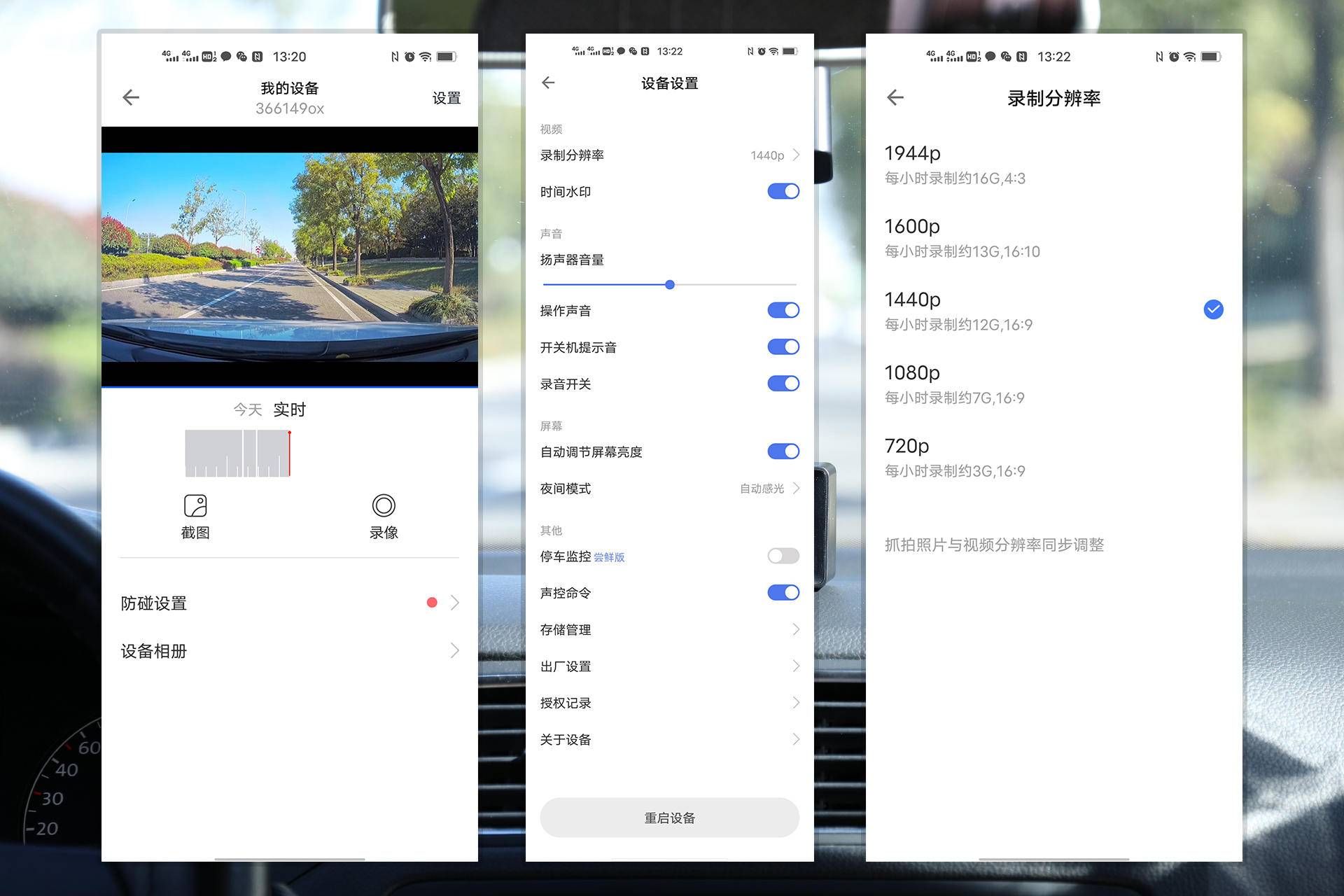The width and height of the screenshot is (1344, 896).
Task: Go back from 设备设置 screen
Action: [x=548, y=83]
